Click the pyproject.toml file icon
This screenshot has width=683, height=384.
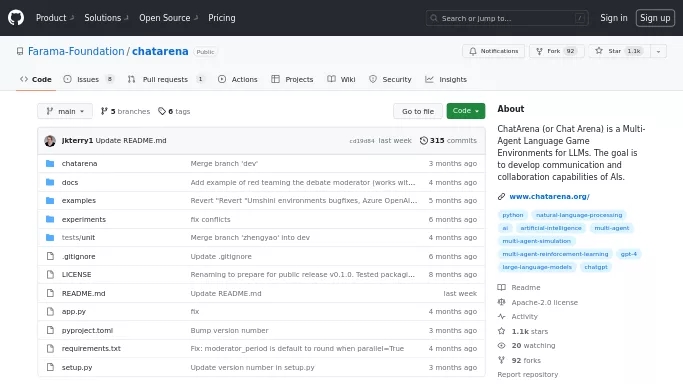coord(50,330)
